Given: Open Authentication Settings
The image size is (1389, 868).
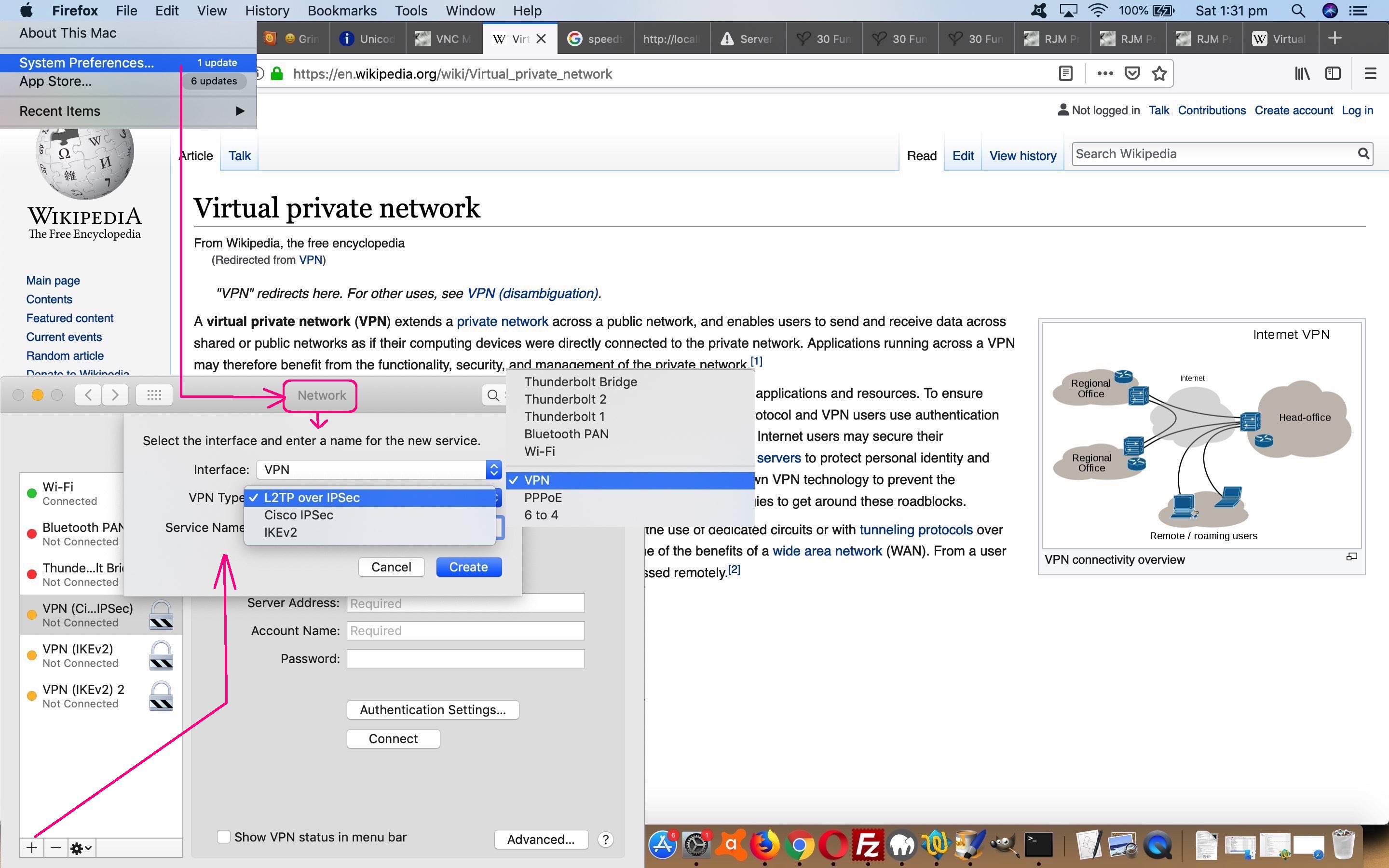Looking at the screenshot, I should tap(433, 709).
